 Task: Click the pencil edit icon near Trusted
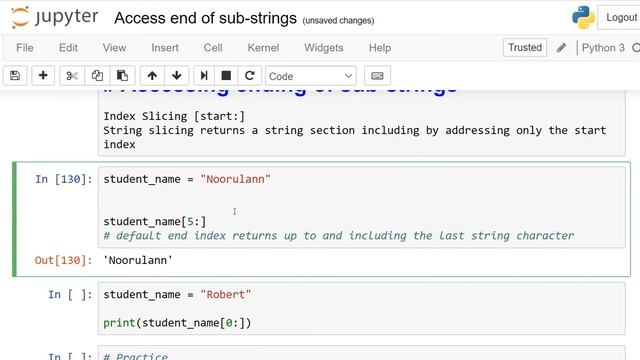(561, 48)
